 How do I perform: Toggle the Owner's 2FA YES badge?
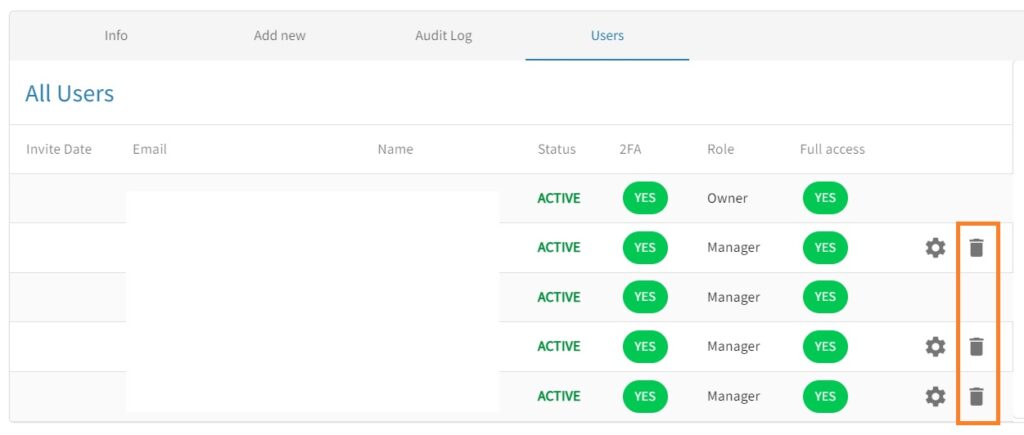click(x=645, y=198)
